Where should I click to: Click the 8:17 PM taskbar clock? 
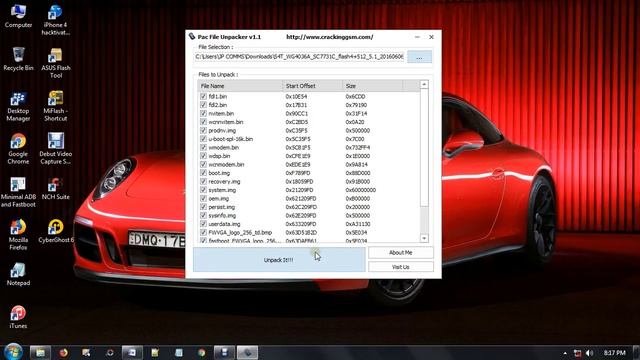click(614, 353)
